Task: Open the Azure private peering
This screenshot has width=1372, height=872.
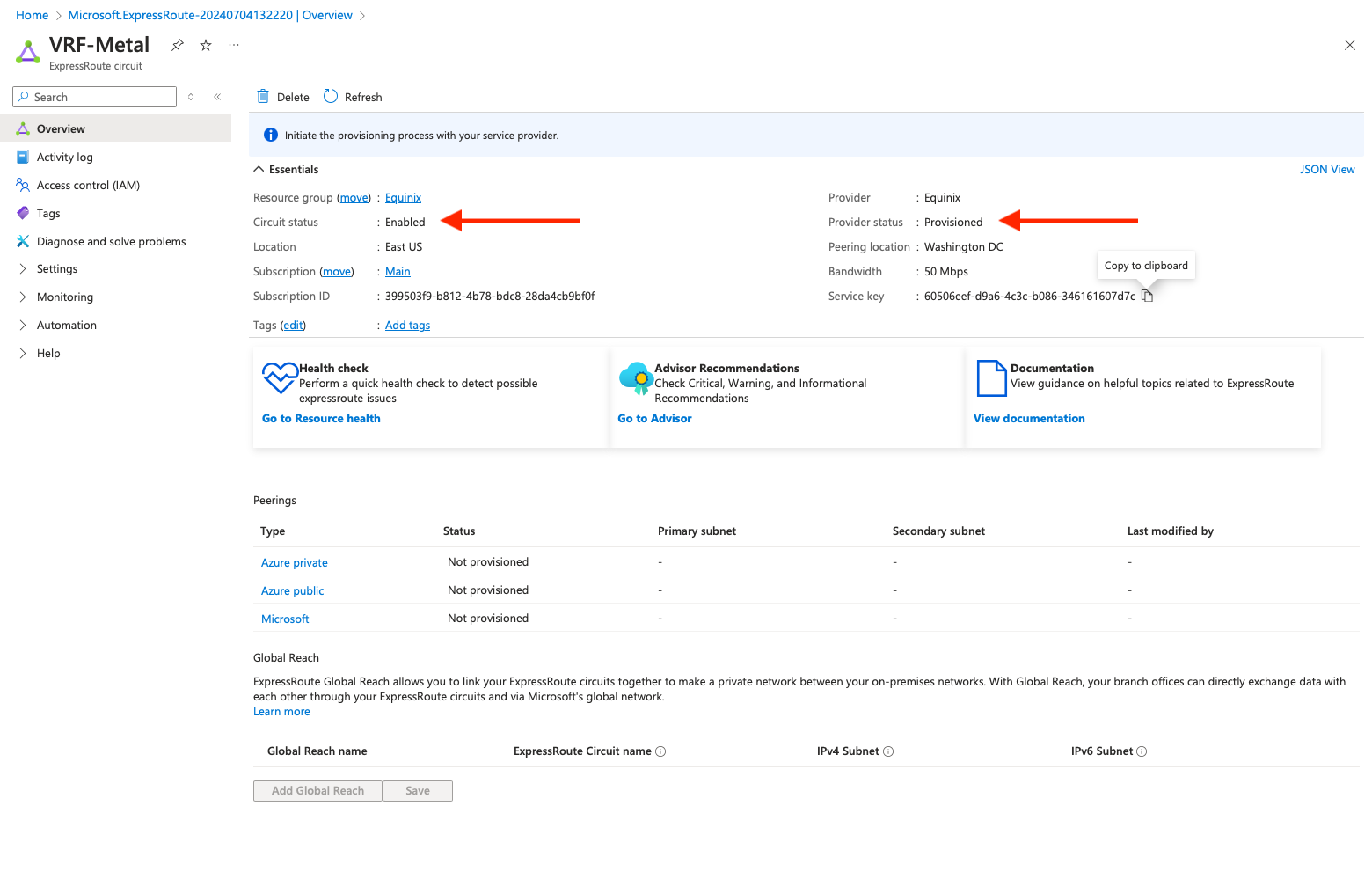Action: 295,562
